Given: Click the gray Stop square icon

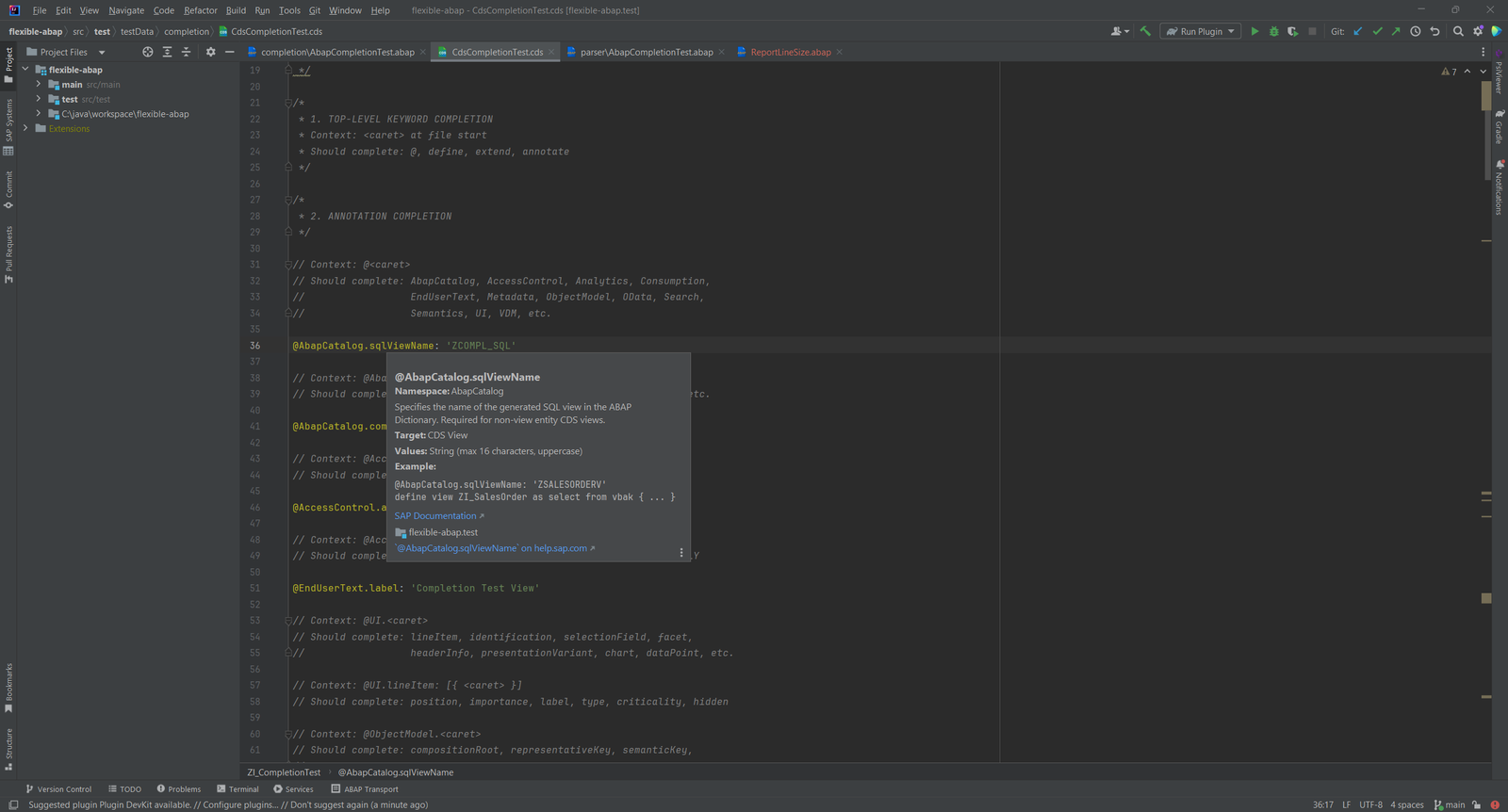Looking at the screenshot, I should [x=1312, y=31].
